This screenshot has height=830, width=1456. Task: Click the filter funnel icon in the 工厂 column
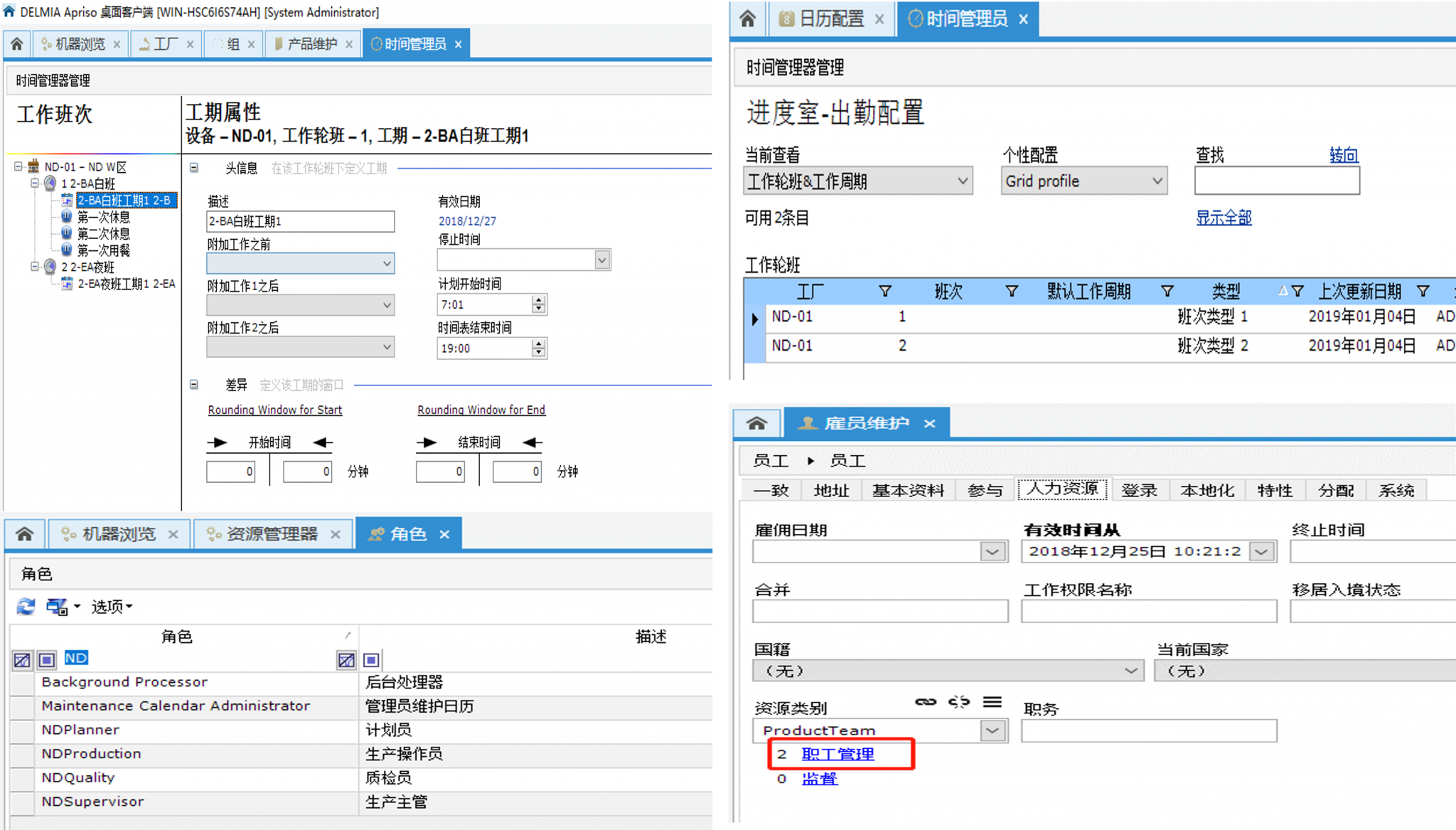pyautogui.click(x=884, y=291)
